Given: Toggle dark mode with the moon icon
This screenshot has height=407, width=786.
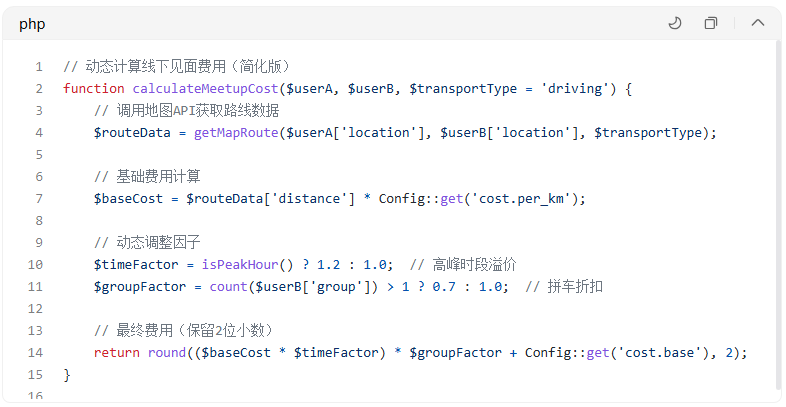Looking at the screenshot, I should pyautogui.click(x=675, y=23).
